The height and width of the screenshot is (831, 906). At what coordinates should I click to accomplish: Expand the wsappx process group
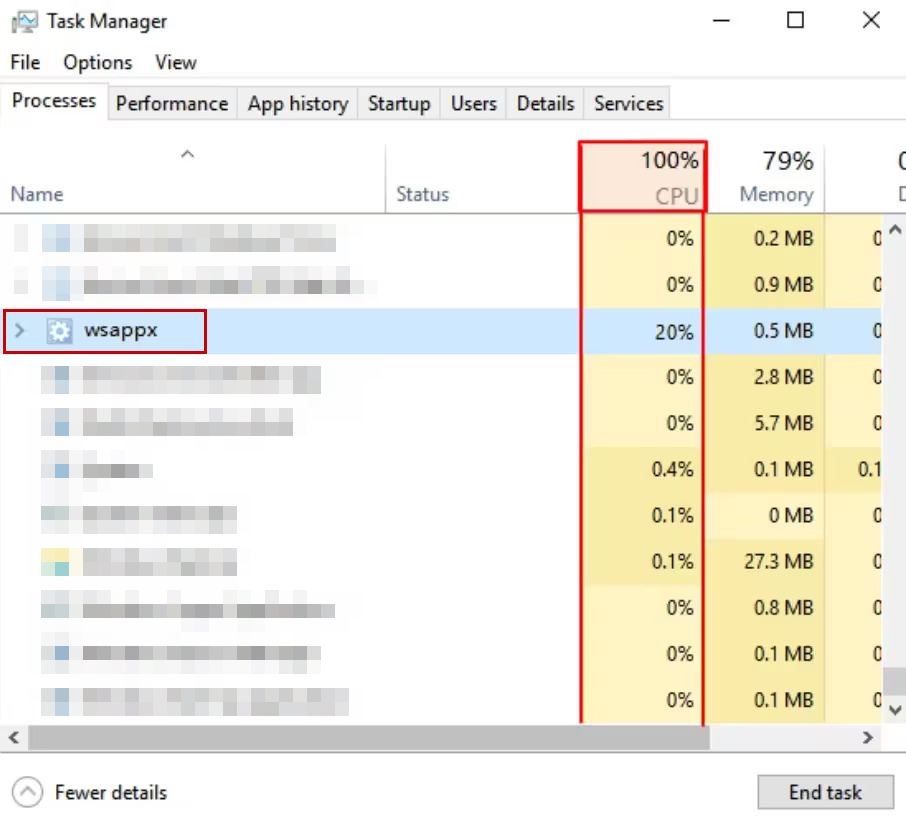pyautogui.click(x=20, y=331)
